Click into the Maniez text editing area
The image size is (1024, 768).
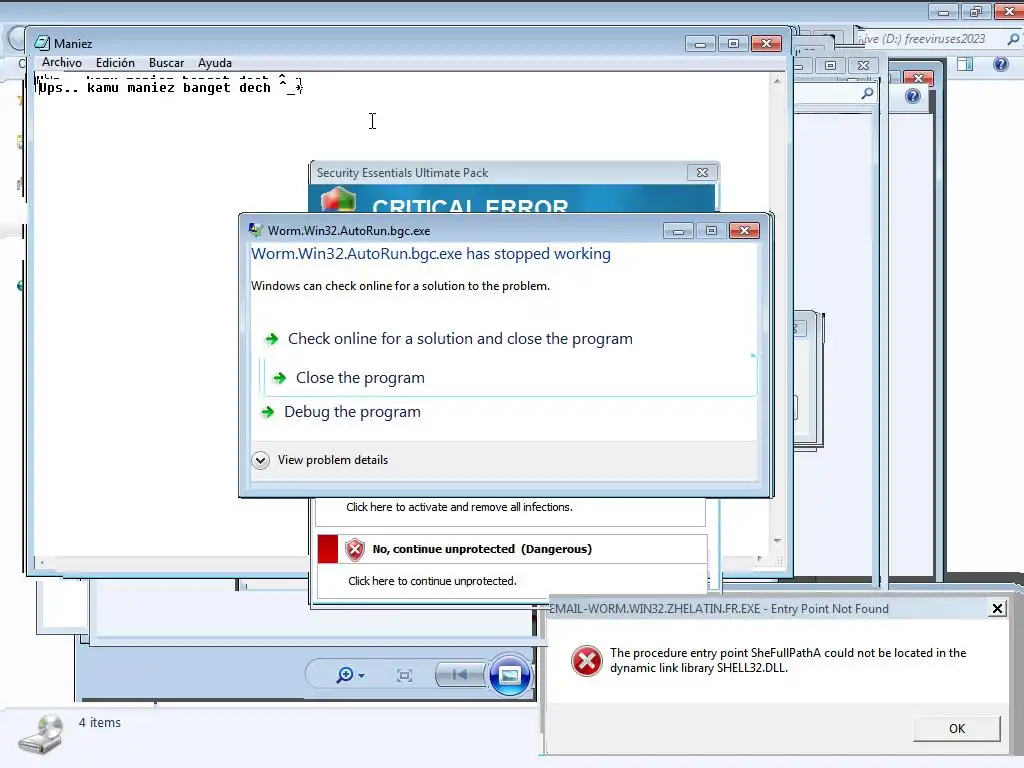pos(402,313)
